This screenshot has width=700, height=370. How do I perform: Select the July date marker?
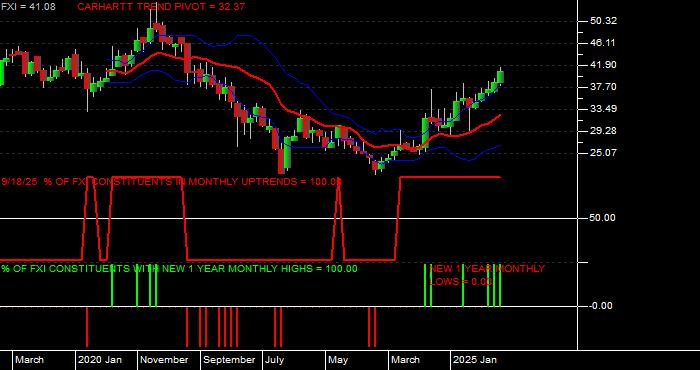(275, 360)
